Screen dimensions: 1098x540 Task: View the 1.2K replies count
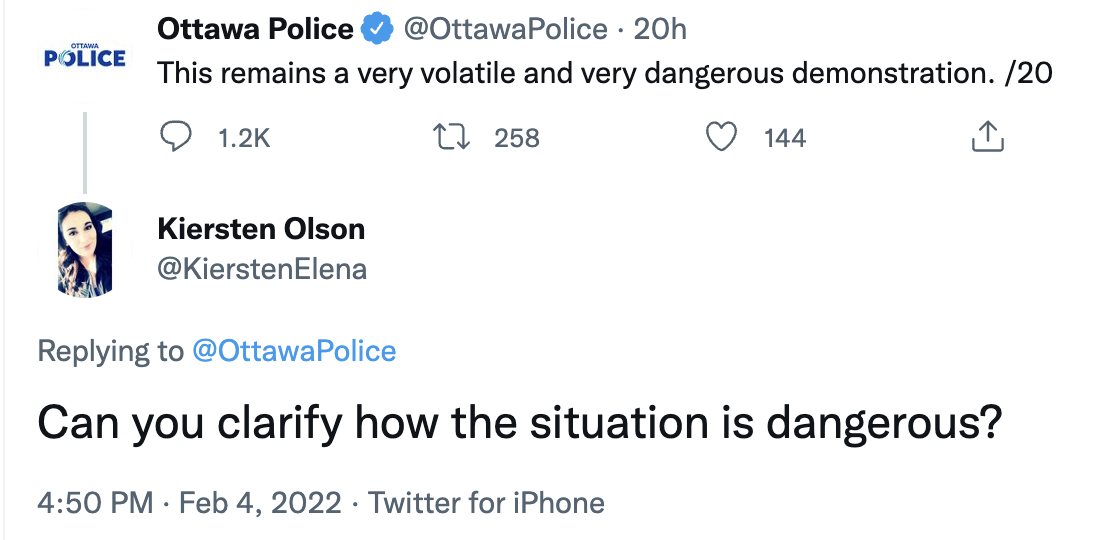tap(243, 138)
